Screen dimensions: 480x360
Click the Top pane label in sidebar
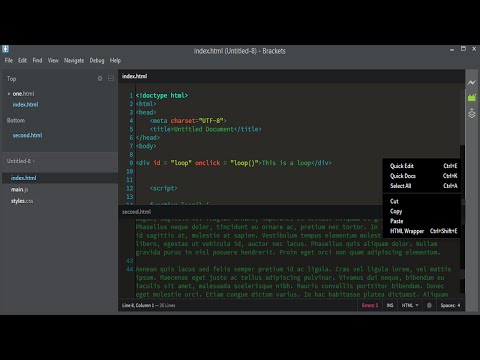coord(11,79)
